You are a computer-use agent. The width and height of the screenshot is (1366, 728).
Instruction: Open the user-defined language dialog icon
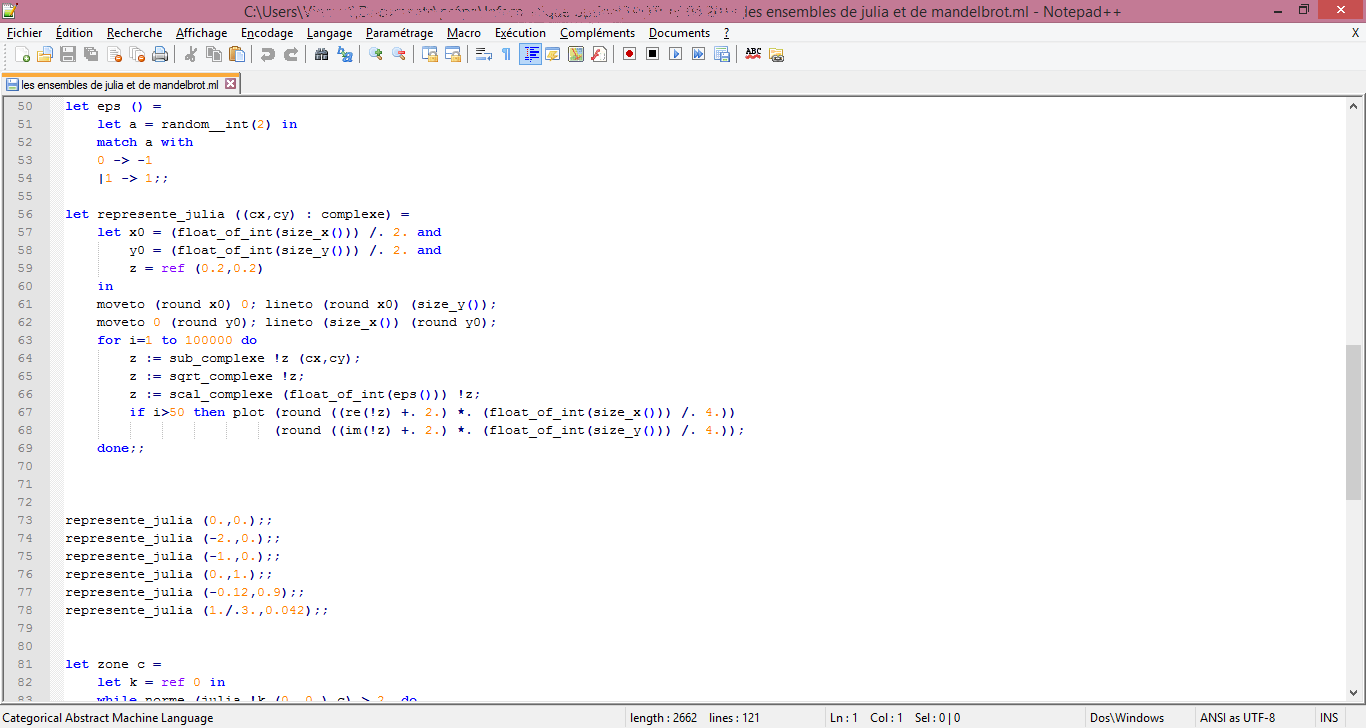point(553,54)
